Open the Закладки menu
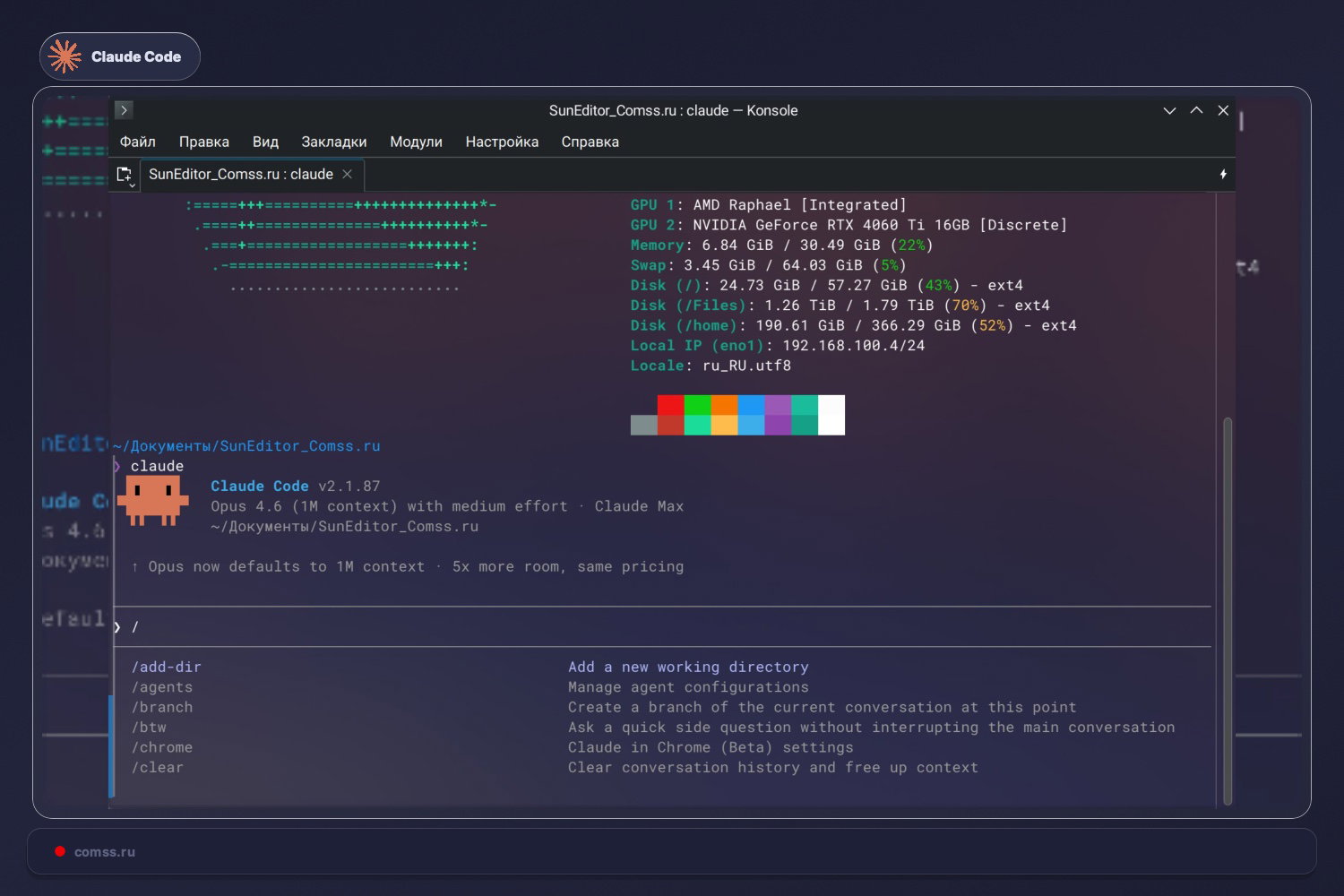This screenshot has width=1344, height=896. 334,142
